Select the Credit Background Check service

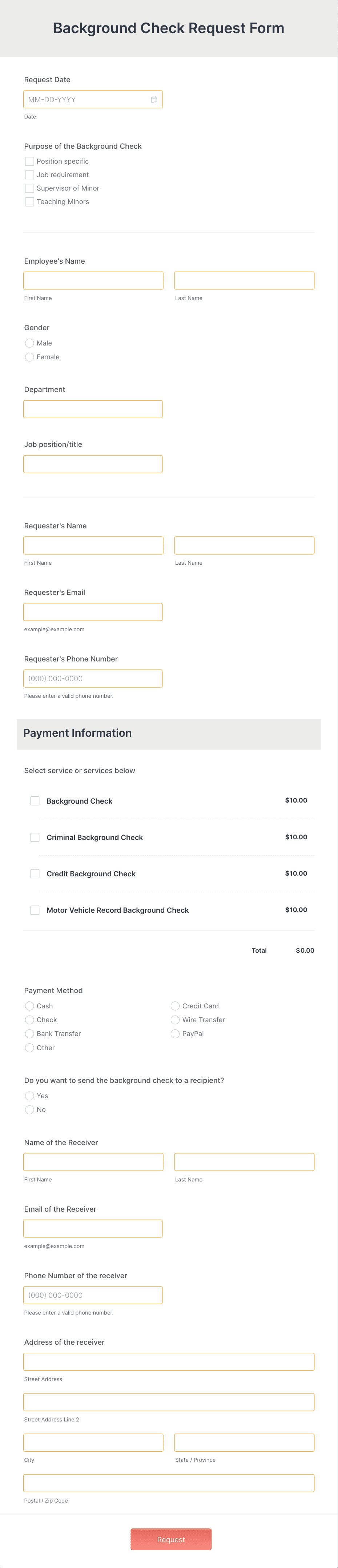coord(35,873)
